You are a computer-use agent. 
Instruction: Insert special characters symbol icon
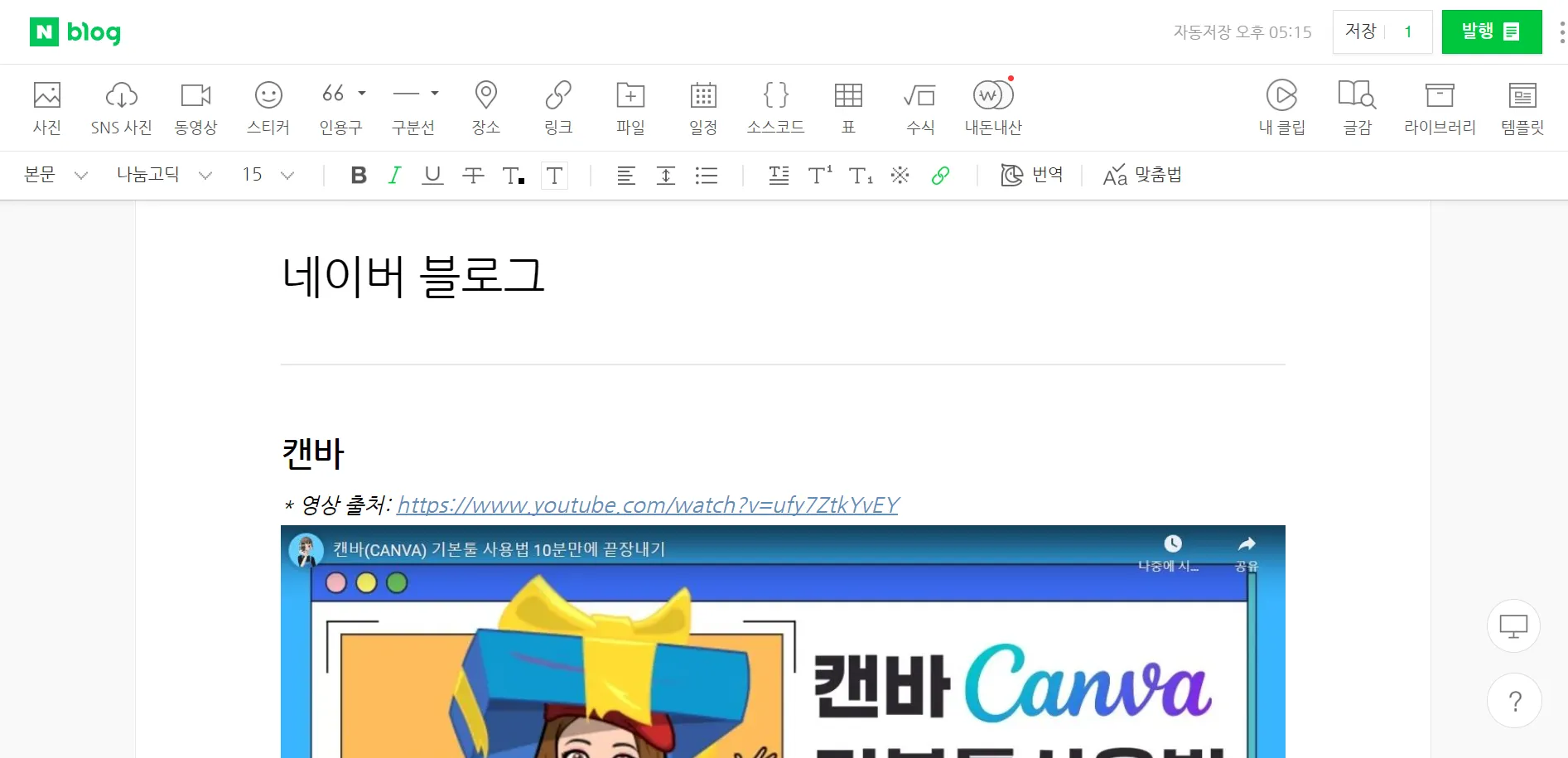click(900, 176)
